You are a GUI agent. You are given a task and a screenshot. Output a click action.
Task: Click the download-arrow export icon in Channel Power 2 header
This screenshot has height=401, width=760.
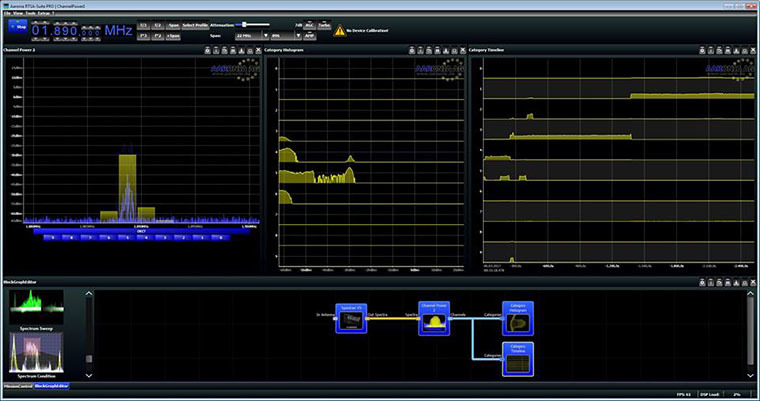tap(241, 50)
